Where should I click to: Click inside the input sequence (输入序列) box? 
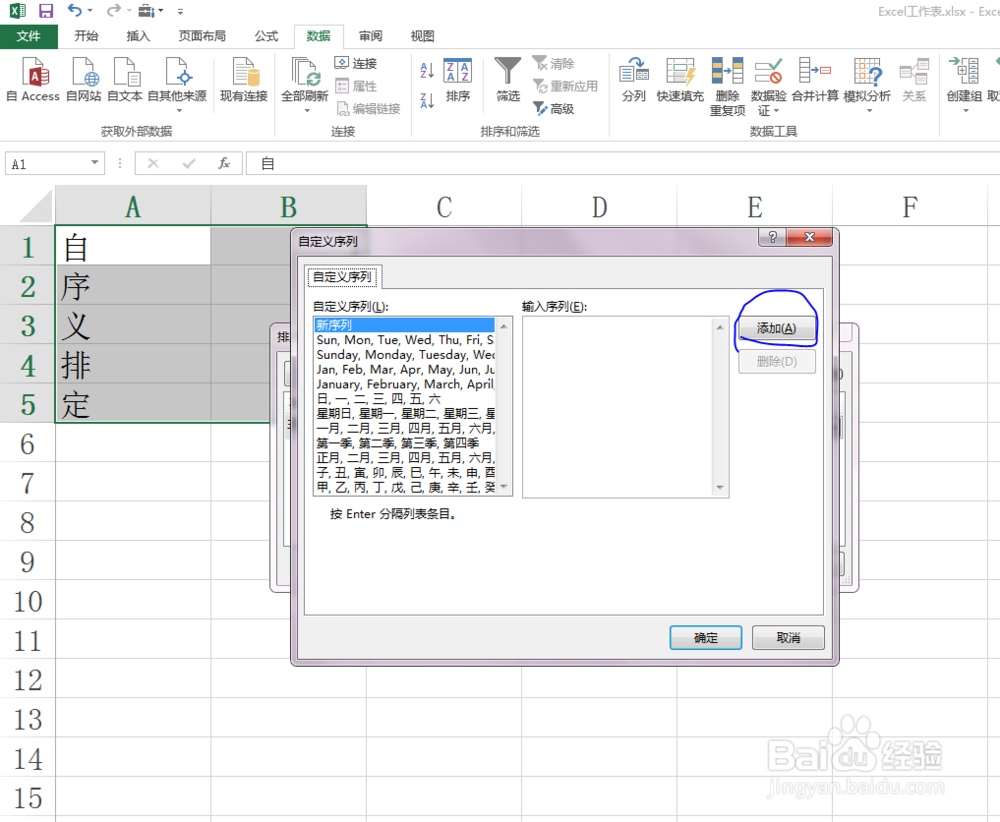pyautogui.click(x=618, y=407)
